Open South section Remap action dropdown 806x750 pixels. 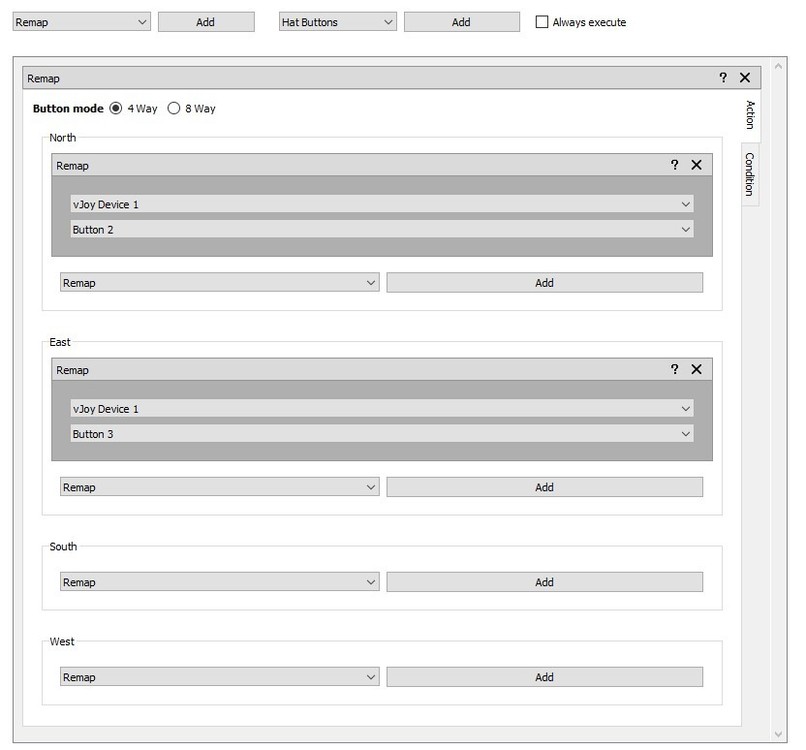click(219, 582)
